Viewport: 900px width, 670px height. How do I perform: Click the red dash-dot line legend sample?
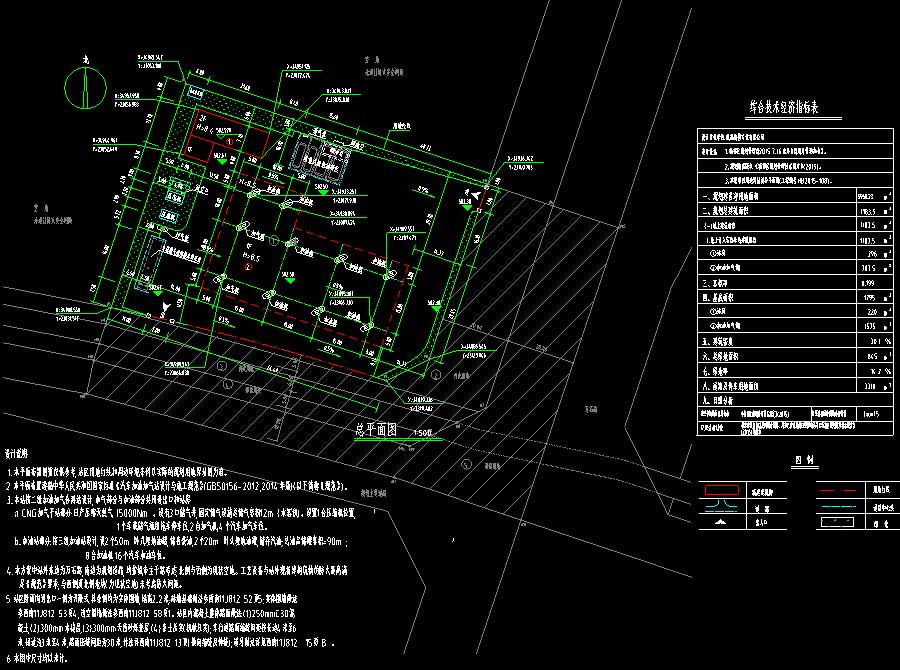tap(839, 491)
